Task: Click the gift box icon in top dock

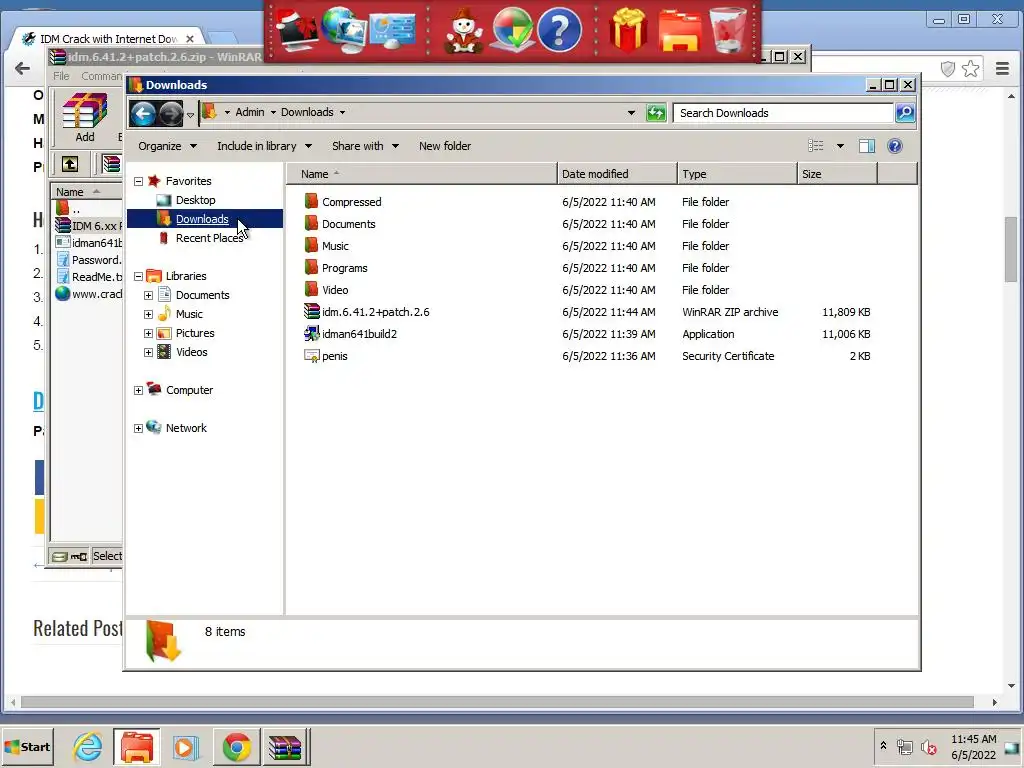Action: (x=628, y=30)
